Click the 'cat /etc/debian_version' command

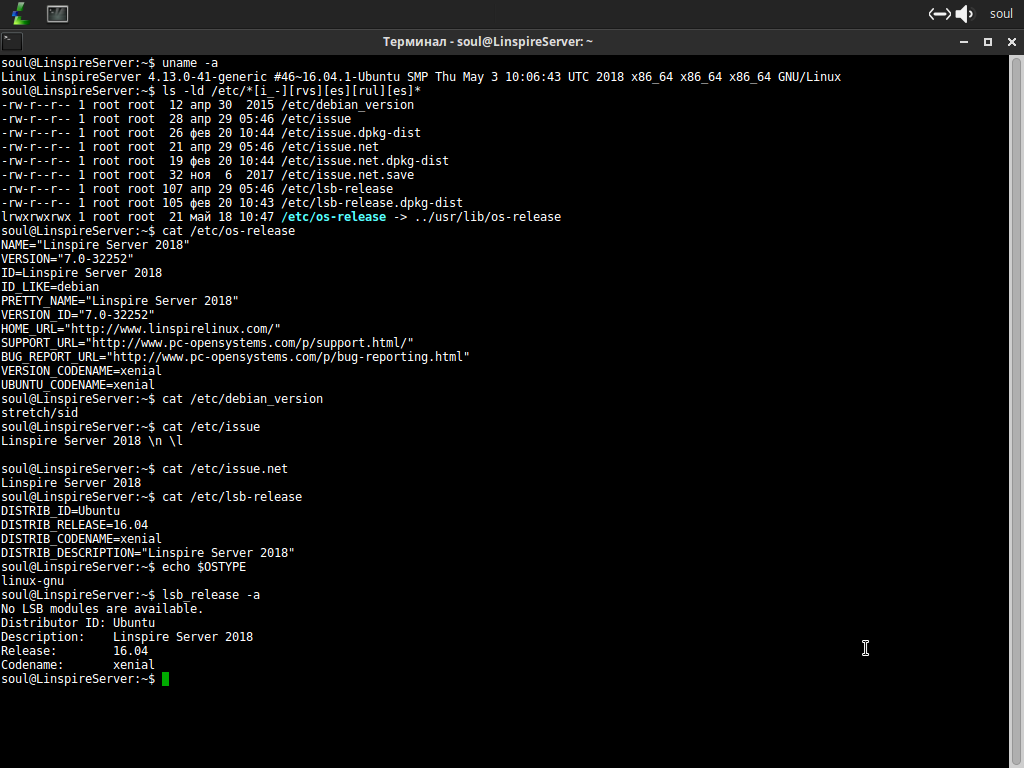242,399
